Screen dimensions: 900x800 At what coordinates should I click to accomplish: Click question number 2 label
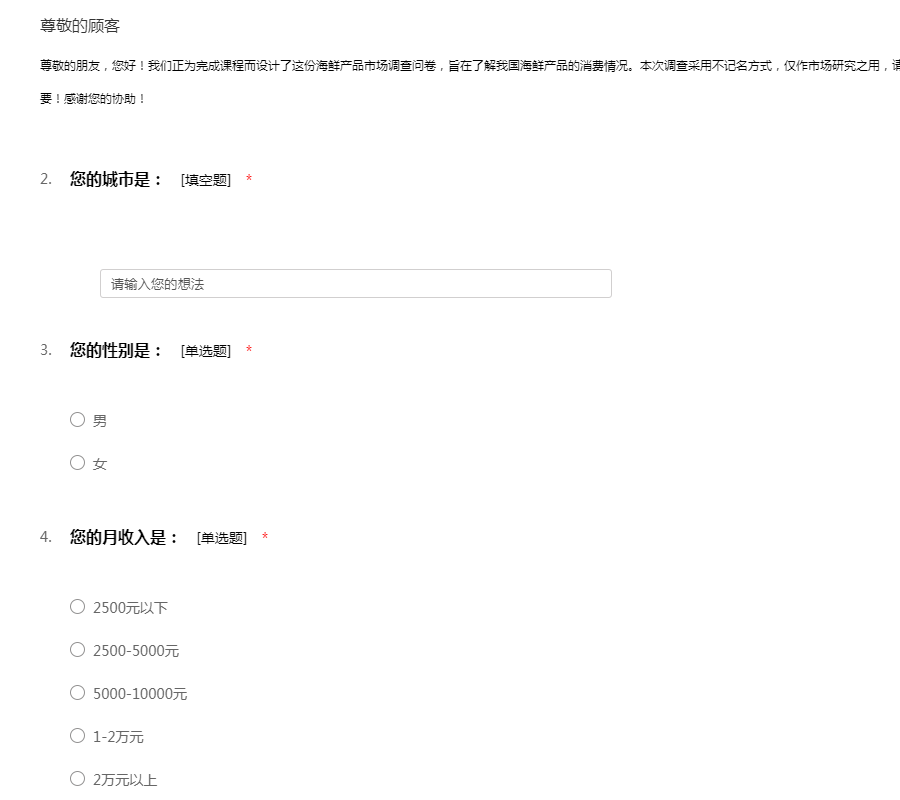click(46, 180)
